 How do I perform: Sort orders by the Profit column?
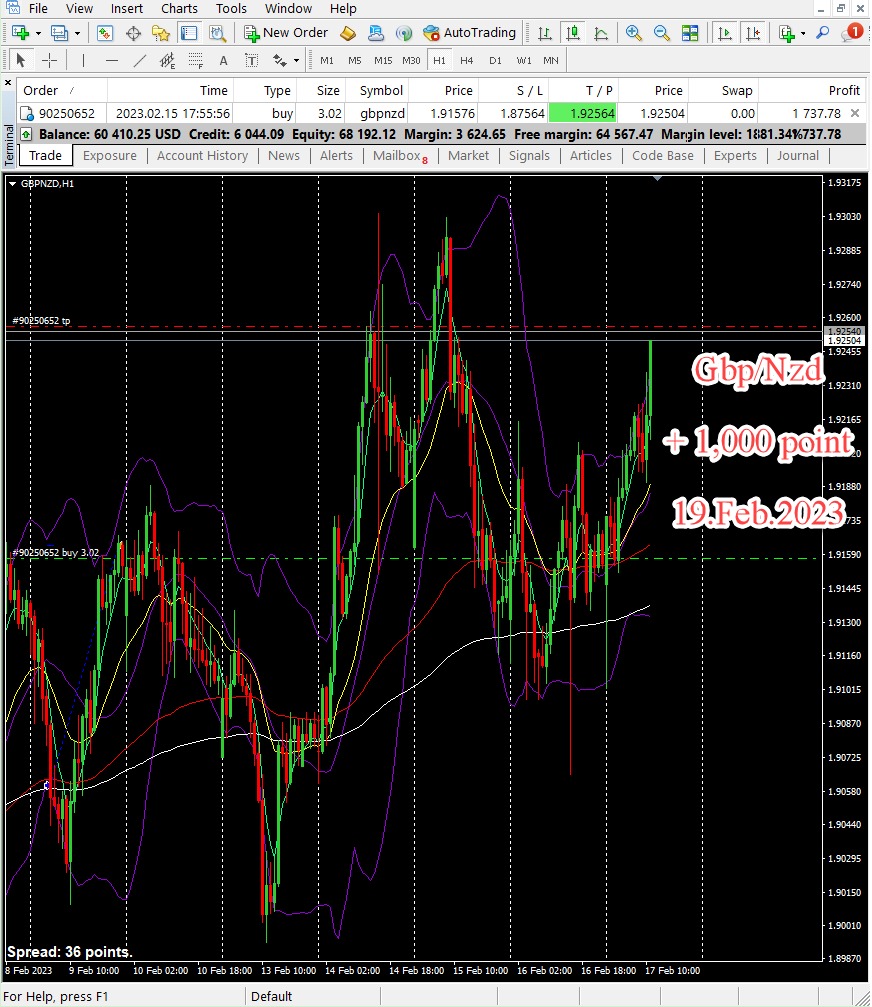click(813, 91)
